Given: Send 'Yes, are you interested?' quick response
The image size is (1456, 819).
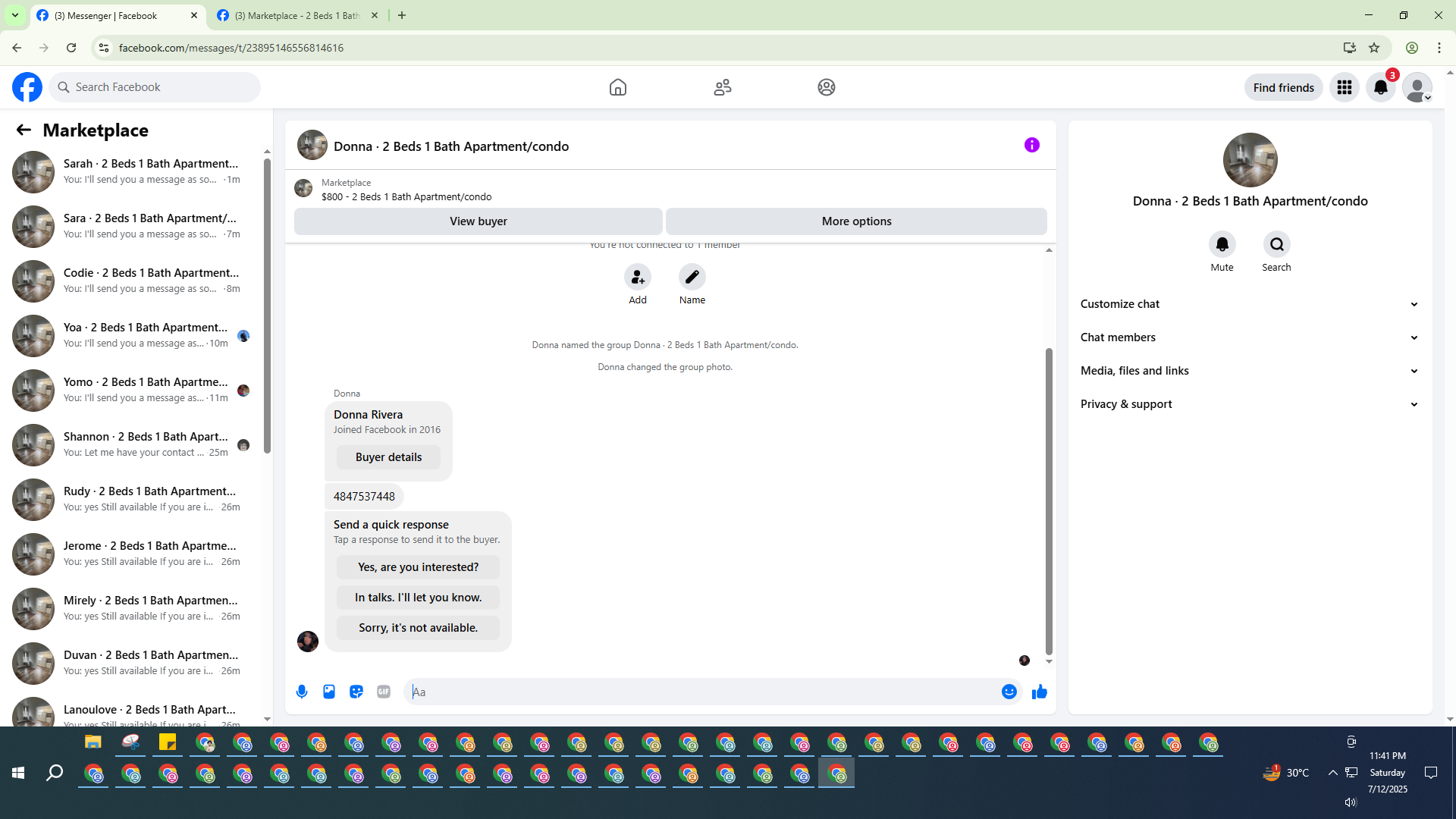Looking at the screenshot, I should point(418,567).
